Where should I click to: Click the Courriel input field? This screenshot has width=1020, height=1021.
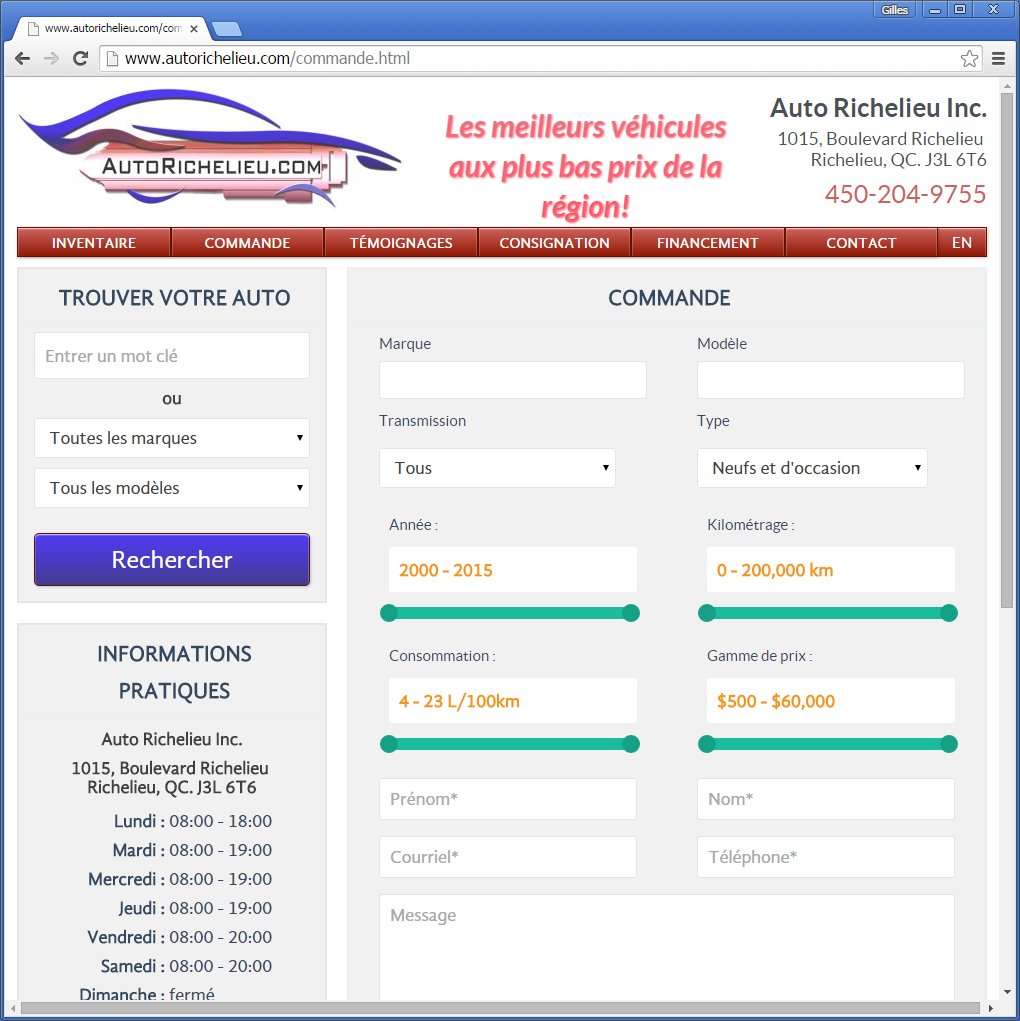508,858
